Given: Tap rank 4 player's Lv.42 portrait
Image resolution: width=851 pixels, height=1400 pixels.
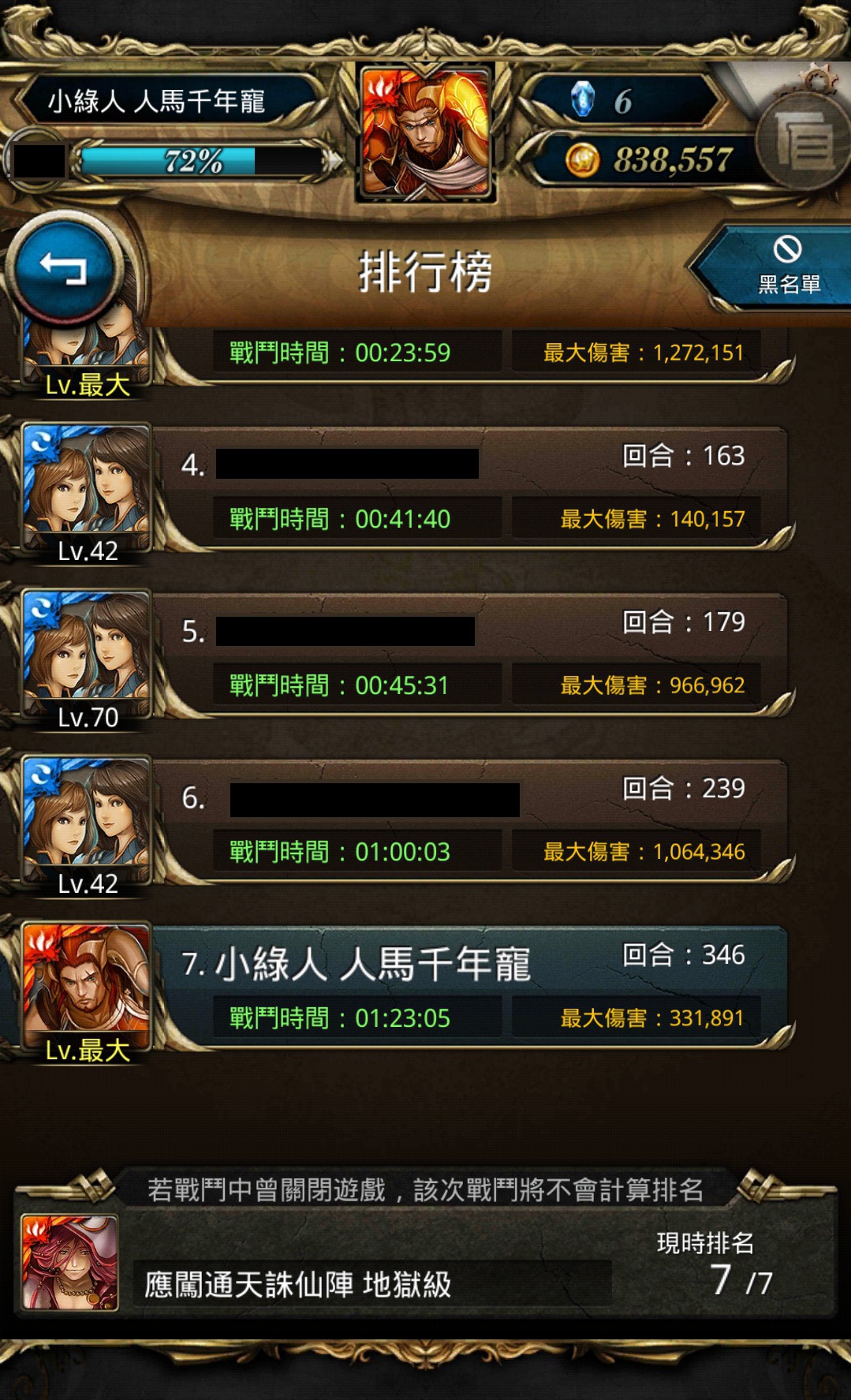Looking at the screenshot, I should 87,494.
